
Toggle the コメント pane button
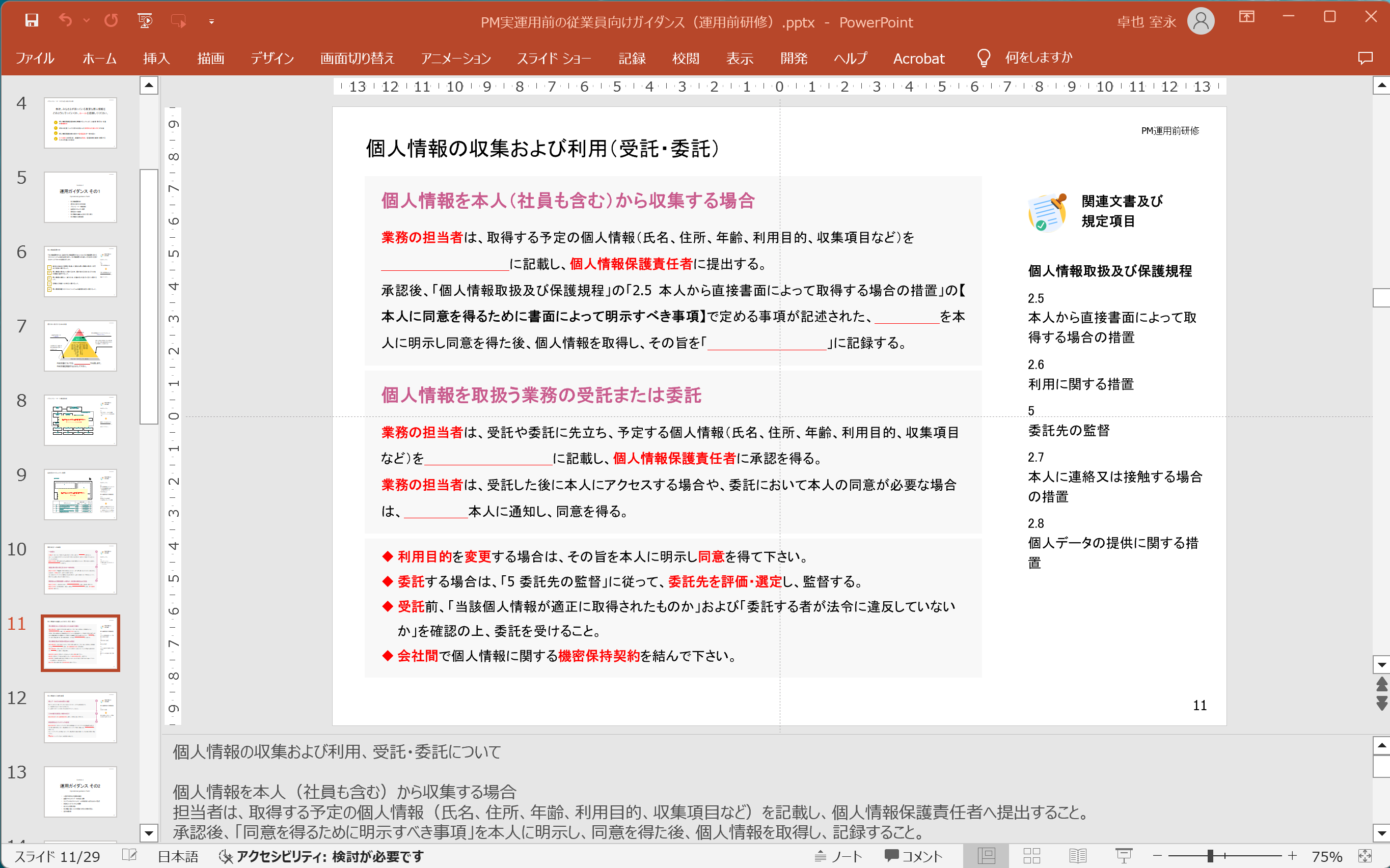coord(914,856)
